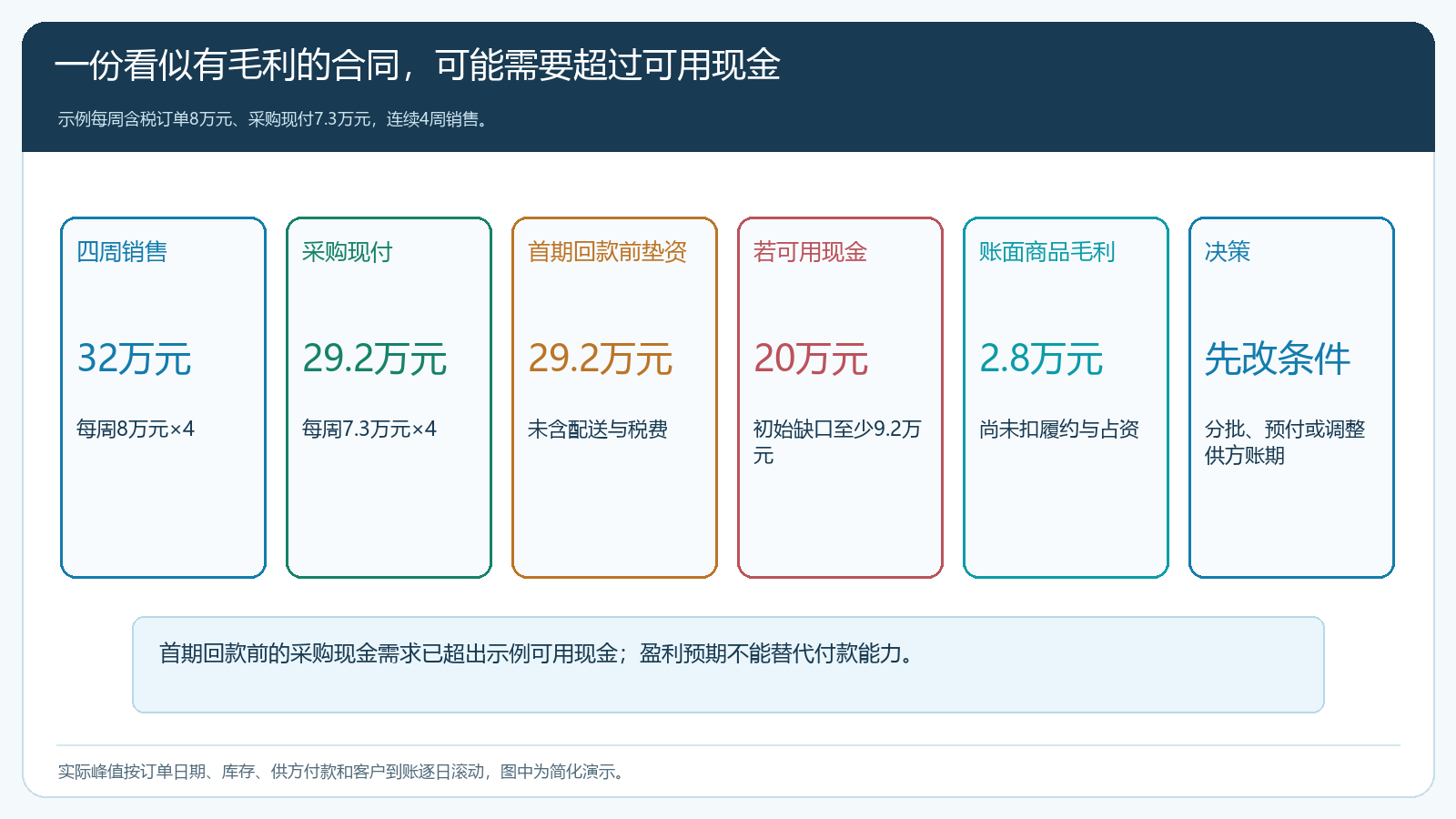Click the note 每周8万元×4

click(136, 429)
